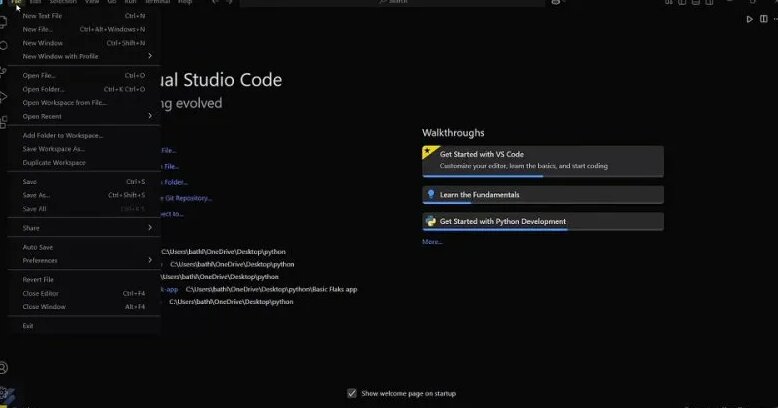Click the Folder... start link

pyautogui.click(x=175, y=182)
